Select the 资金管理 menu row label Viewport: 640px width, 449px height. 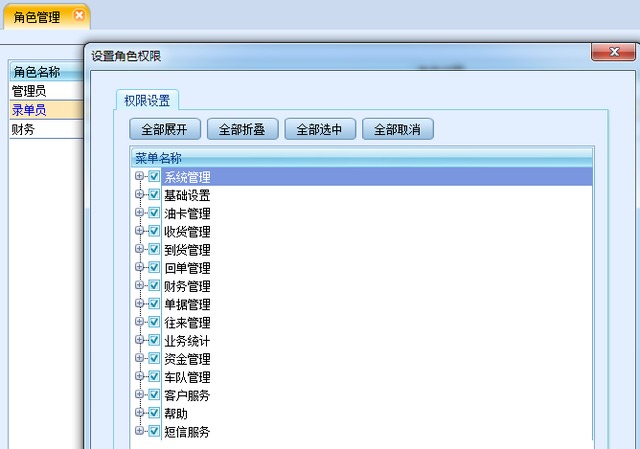tap(187, 359)
